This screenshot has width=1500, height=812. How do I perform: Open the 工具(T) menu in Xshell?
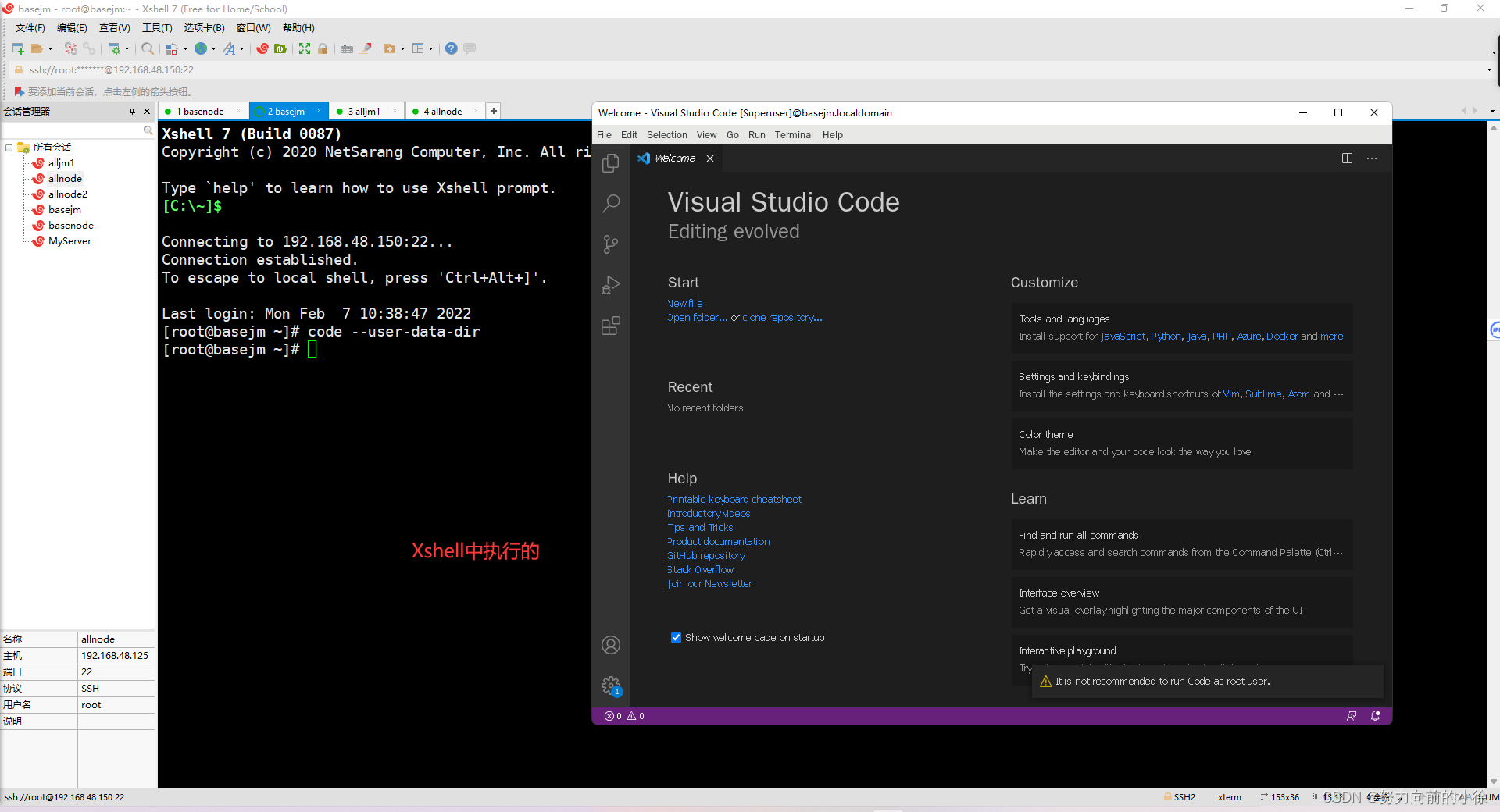[x=157, y=27]
